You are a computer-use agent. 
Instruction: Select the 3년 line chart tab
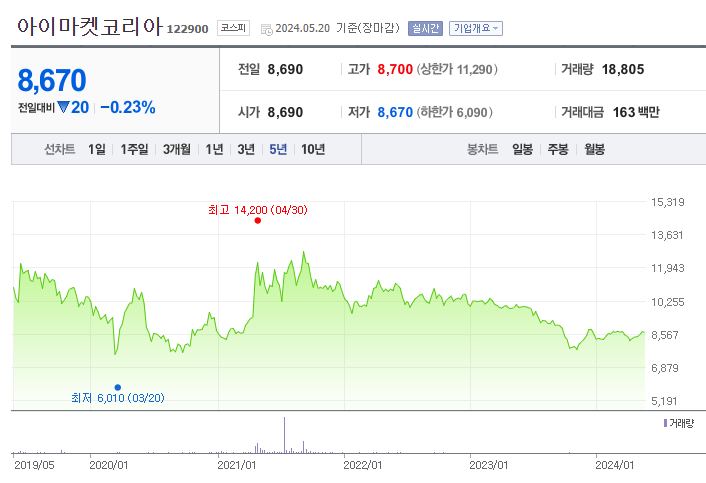click(246, 149)
